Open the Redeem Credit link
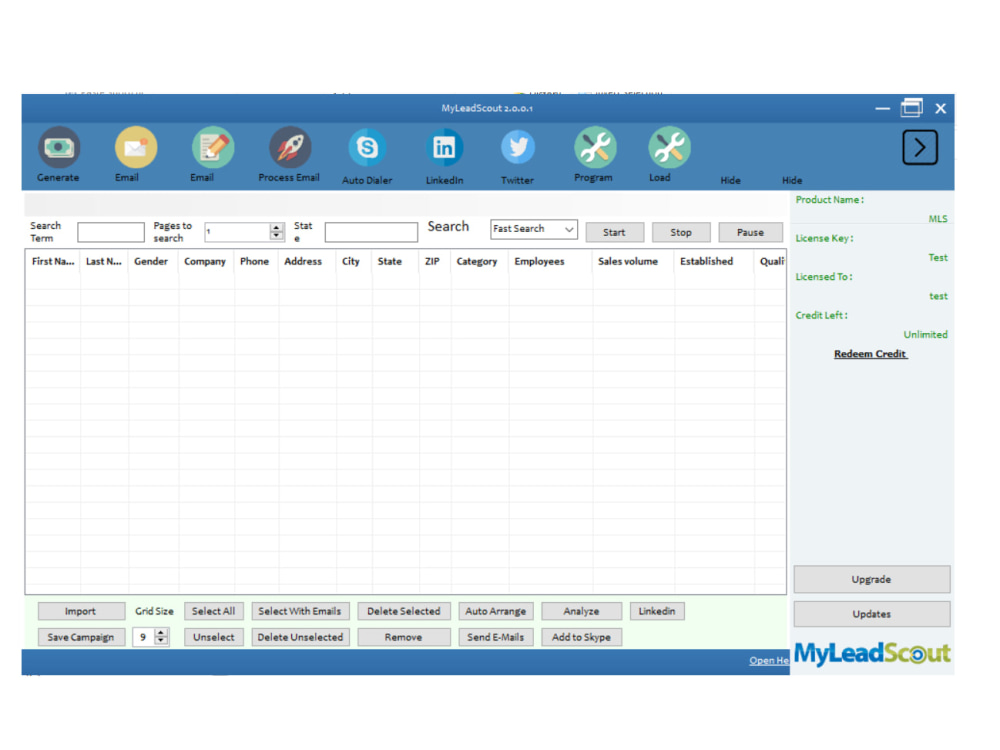1000x750 pixels. [871, 354]
